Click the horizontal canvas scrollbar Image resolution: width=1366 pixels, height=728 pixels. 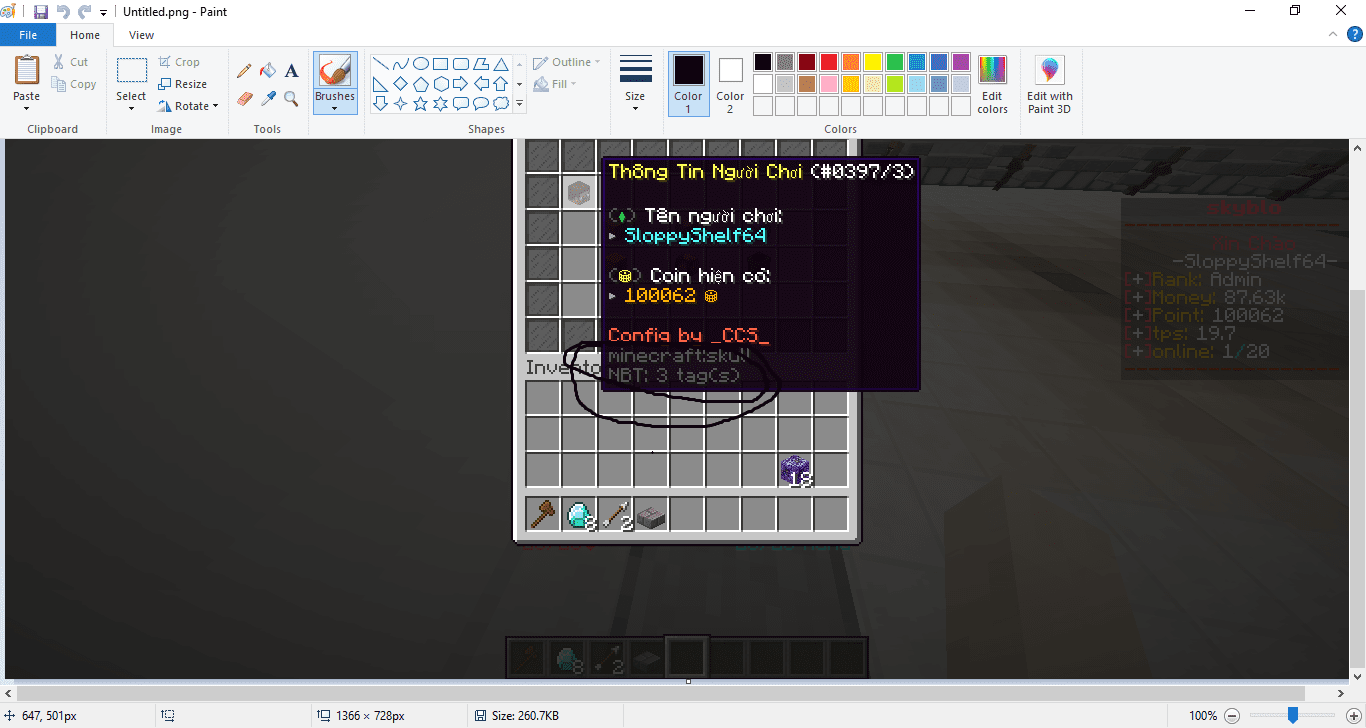click(x=662, y=693)
